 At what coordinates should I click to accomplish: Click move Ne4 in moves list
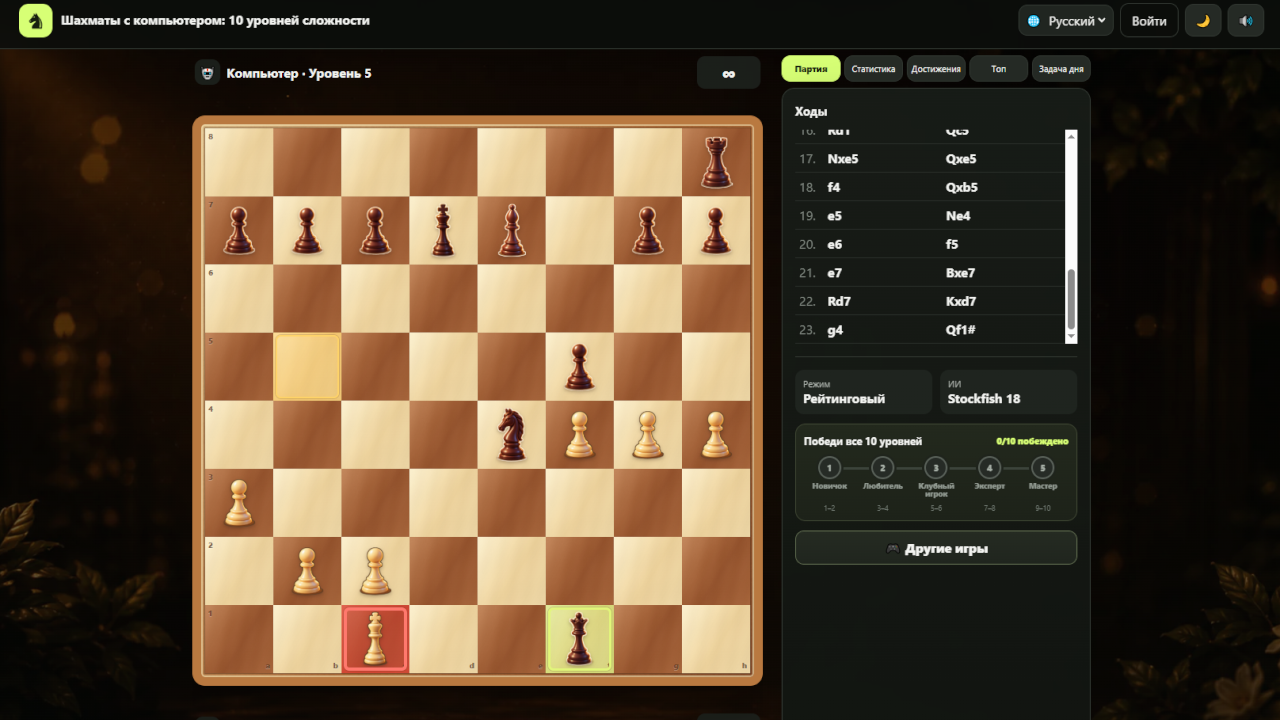coord(958,216)
